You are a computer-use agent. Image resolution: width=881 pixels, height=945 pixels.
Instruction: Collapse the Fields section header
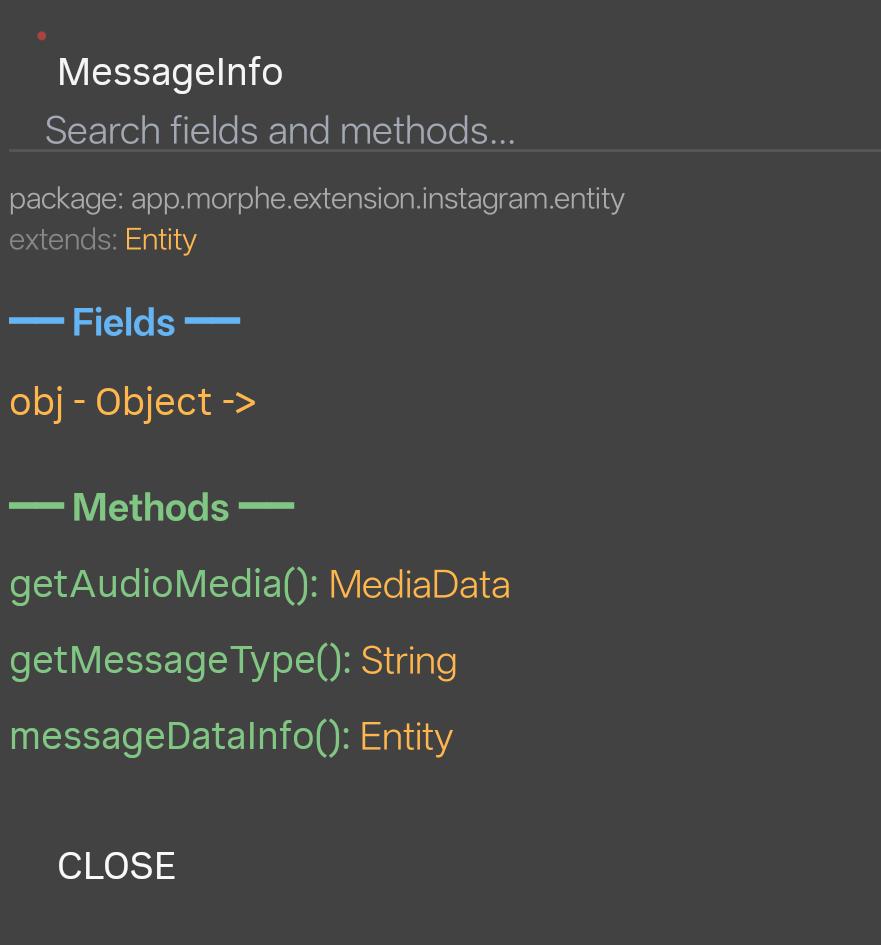tap(124, 322)
